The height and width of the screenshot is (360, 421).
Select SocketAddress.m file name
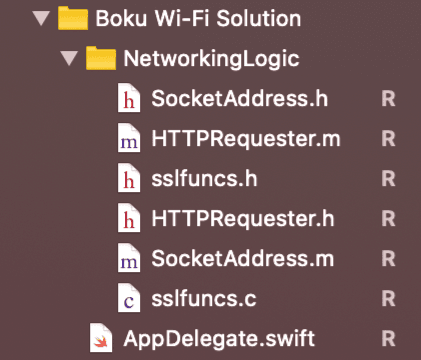pos(243,259)
